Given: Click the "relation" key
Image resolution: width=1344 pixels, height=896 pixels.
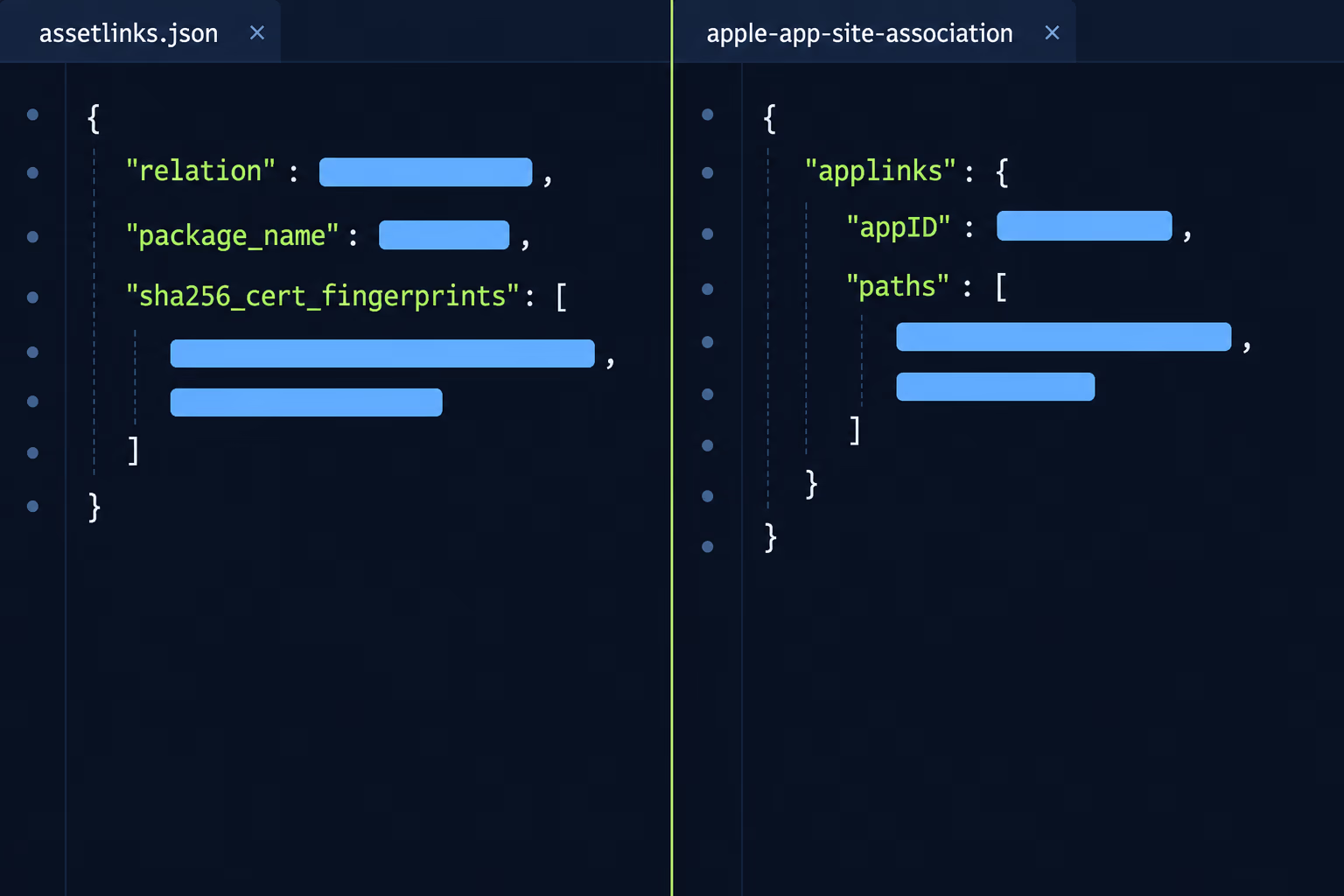Looking at the screenshot, I should (x=200, y=171).
